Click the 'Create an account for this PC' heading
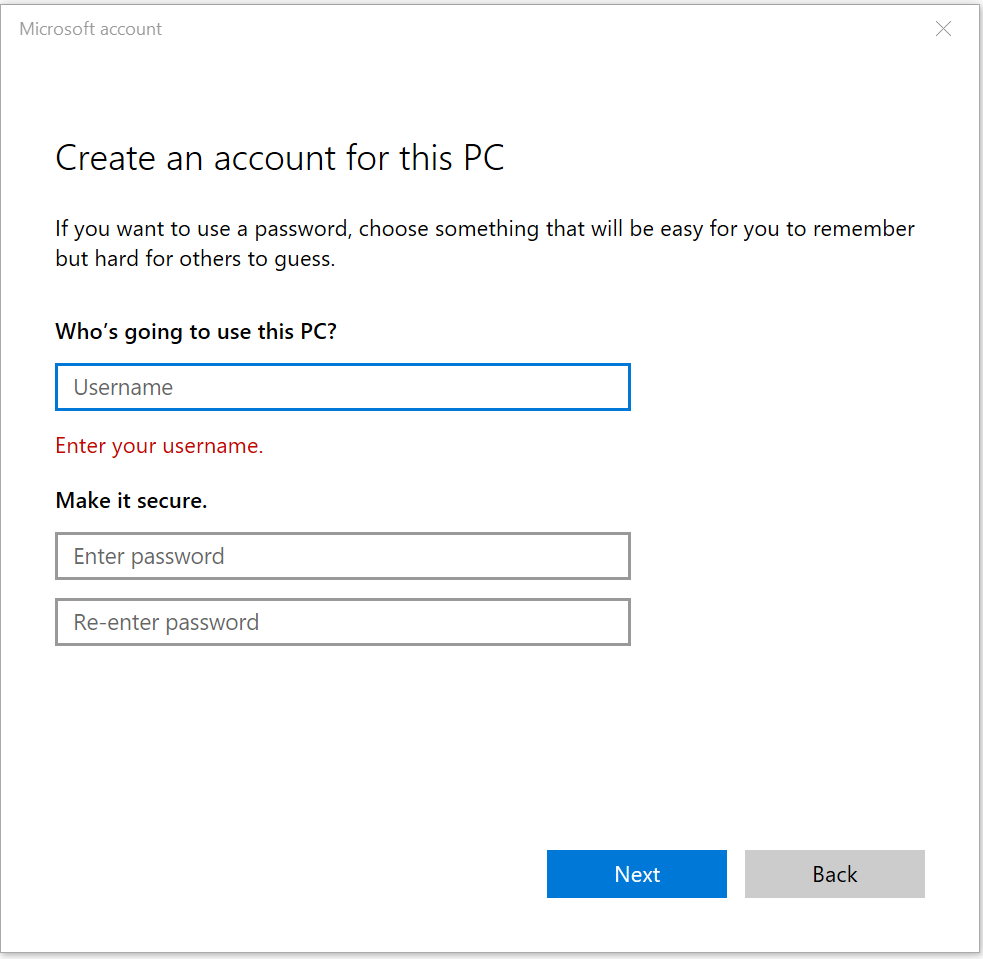This screenshot has width=983, height=959. point(279,158)
